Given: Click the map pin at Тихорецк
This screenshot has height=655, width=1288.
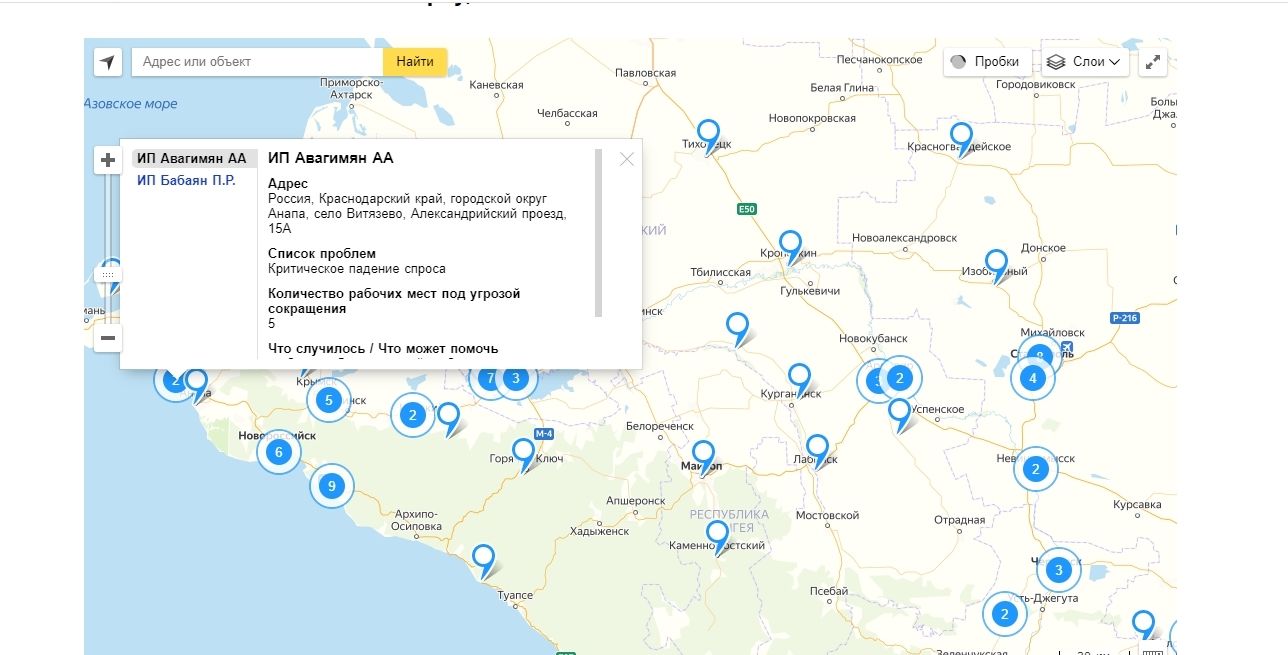Looking at the screenshot, I should pos(708,133).
